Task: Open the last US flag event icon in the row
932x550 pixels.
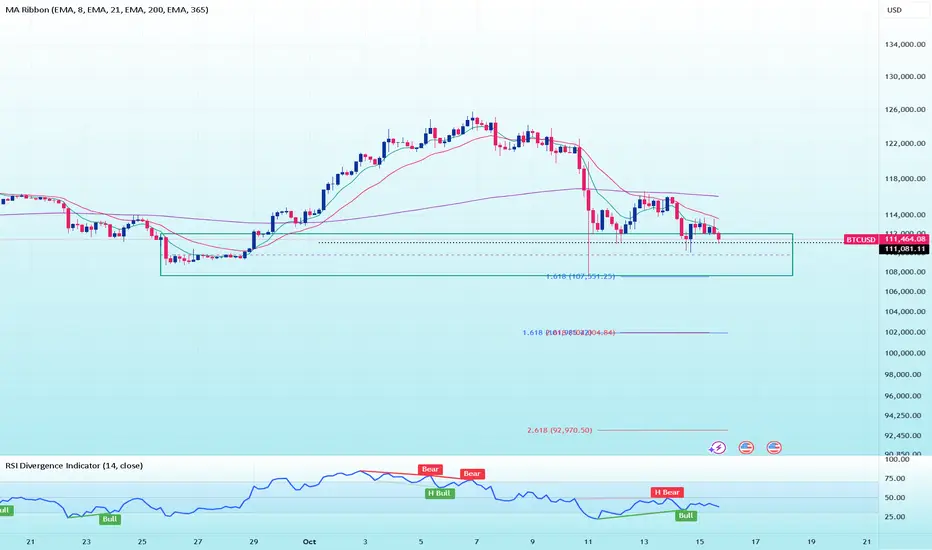Action: 774,448
